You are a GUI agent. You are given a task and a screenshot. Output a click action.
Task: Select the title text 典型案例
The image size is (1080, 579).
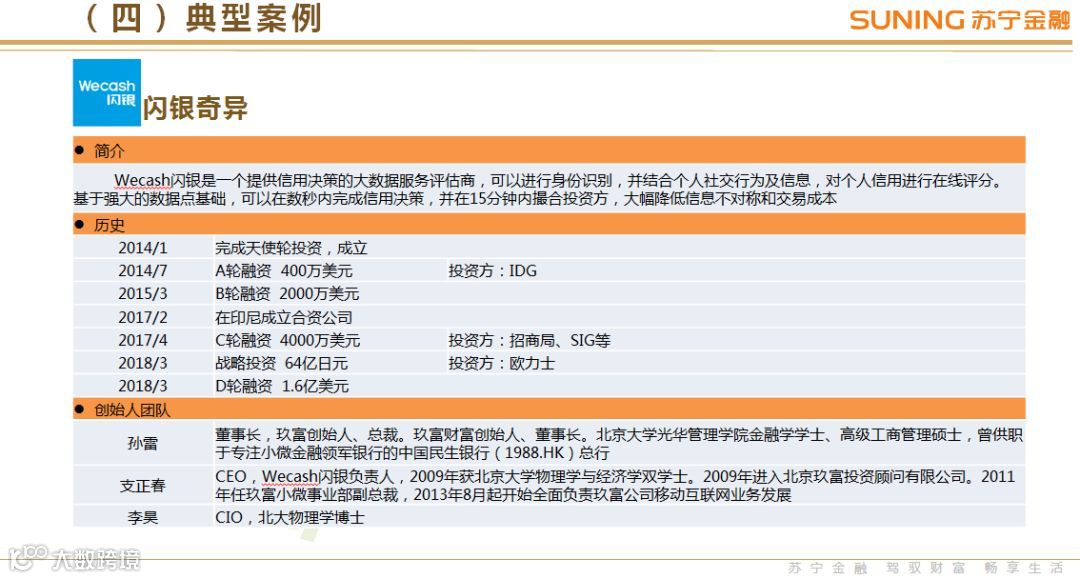click(253, 17)
